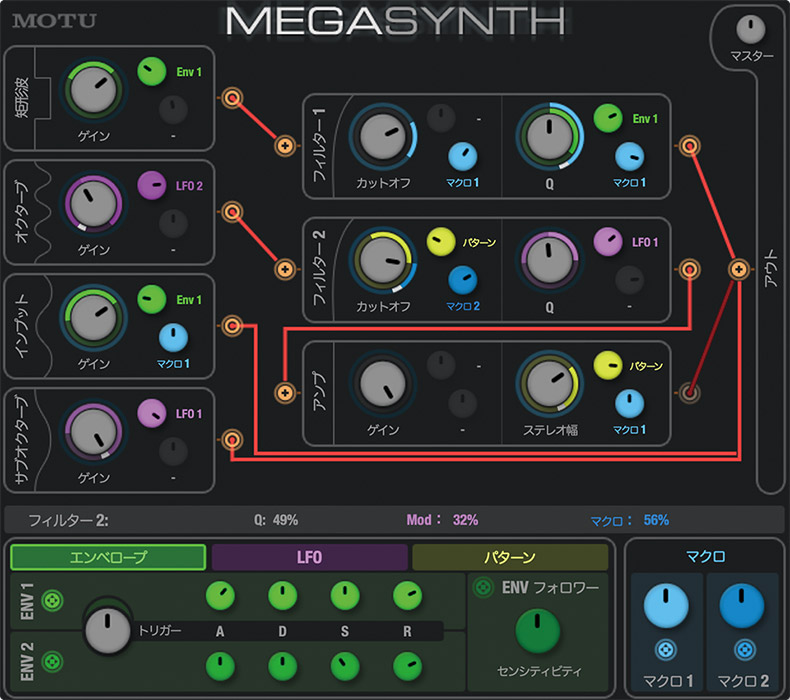This screenshot has height=700, width=790.
Task: Click the 矩形波 ゲイン knob
Action: (93, 90)
